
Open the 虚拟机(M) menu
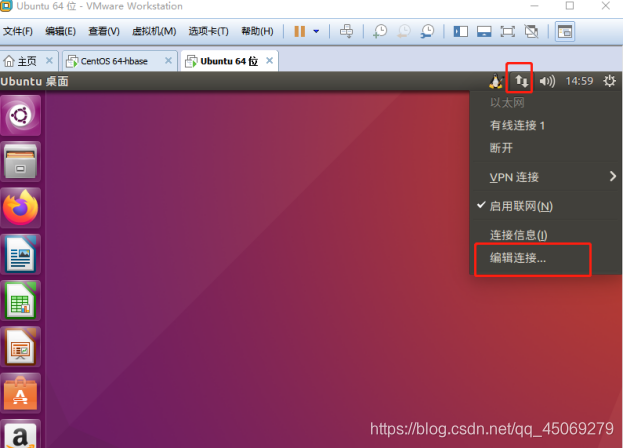(154, 31)
